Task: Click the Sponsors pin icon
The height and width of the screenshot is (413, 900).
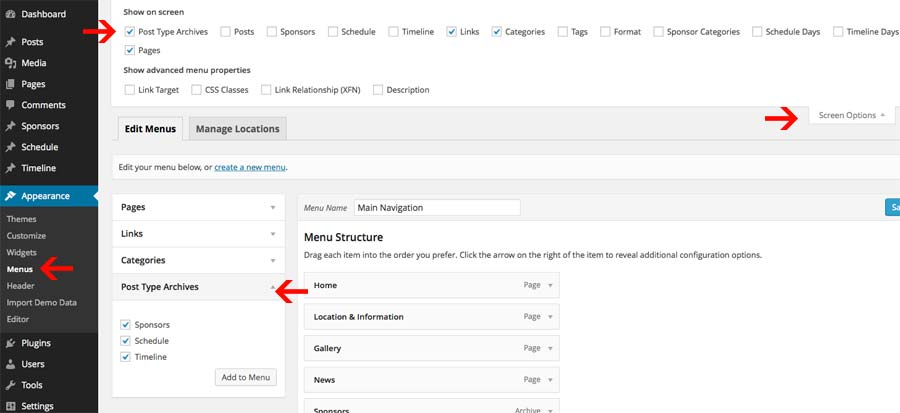Action: click(x=10, y=126)
